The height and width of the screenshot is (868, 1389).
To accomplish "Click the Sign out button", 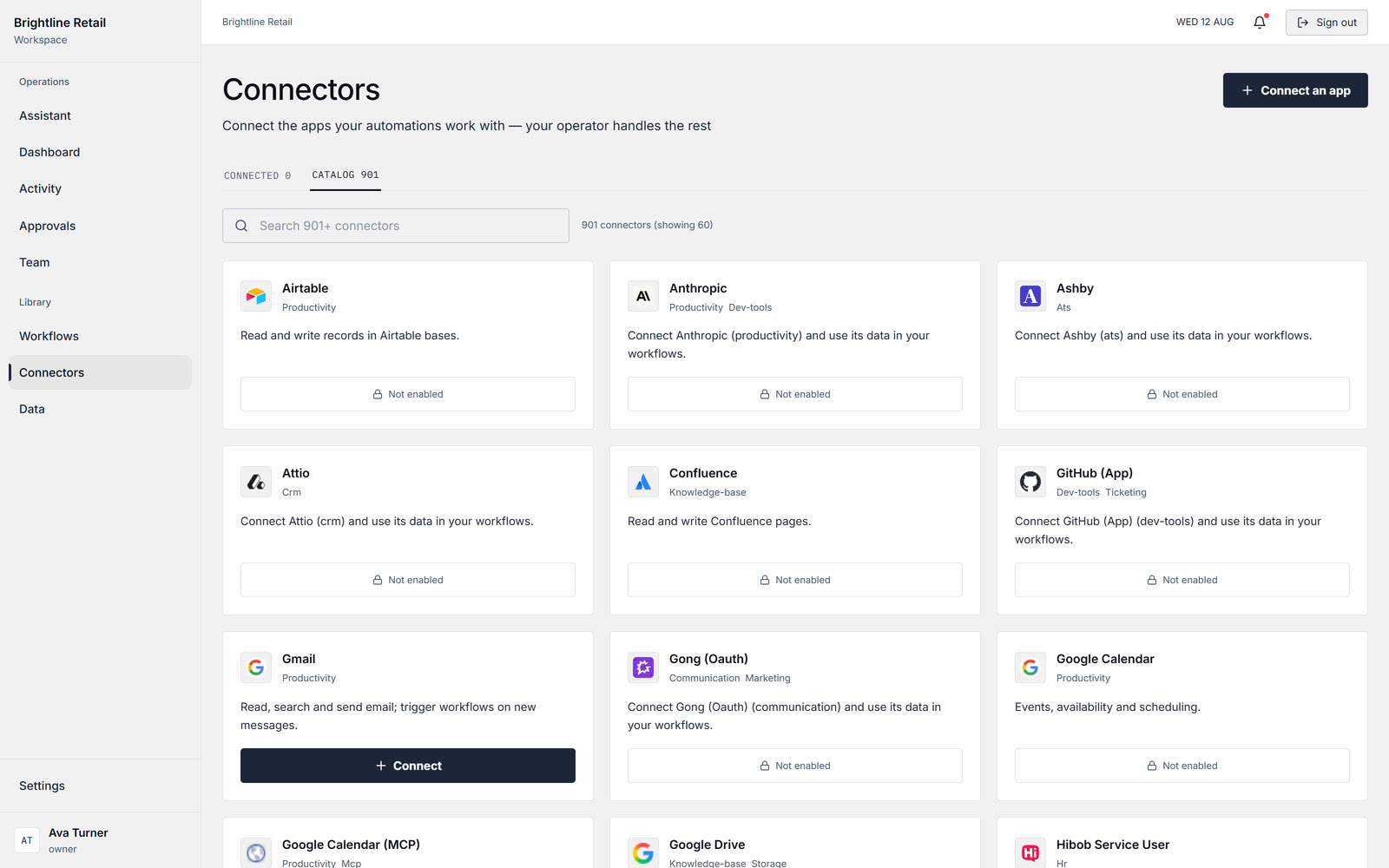I will (1326, 23).
